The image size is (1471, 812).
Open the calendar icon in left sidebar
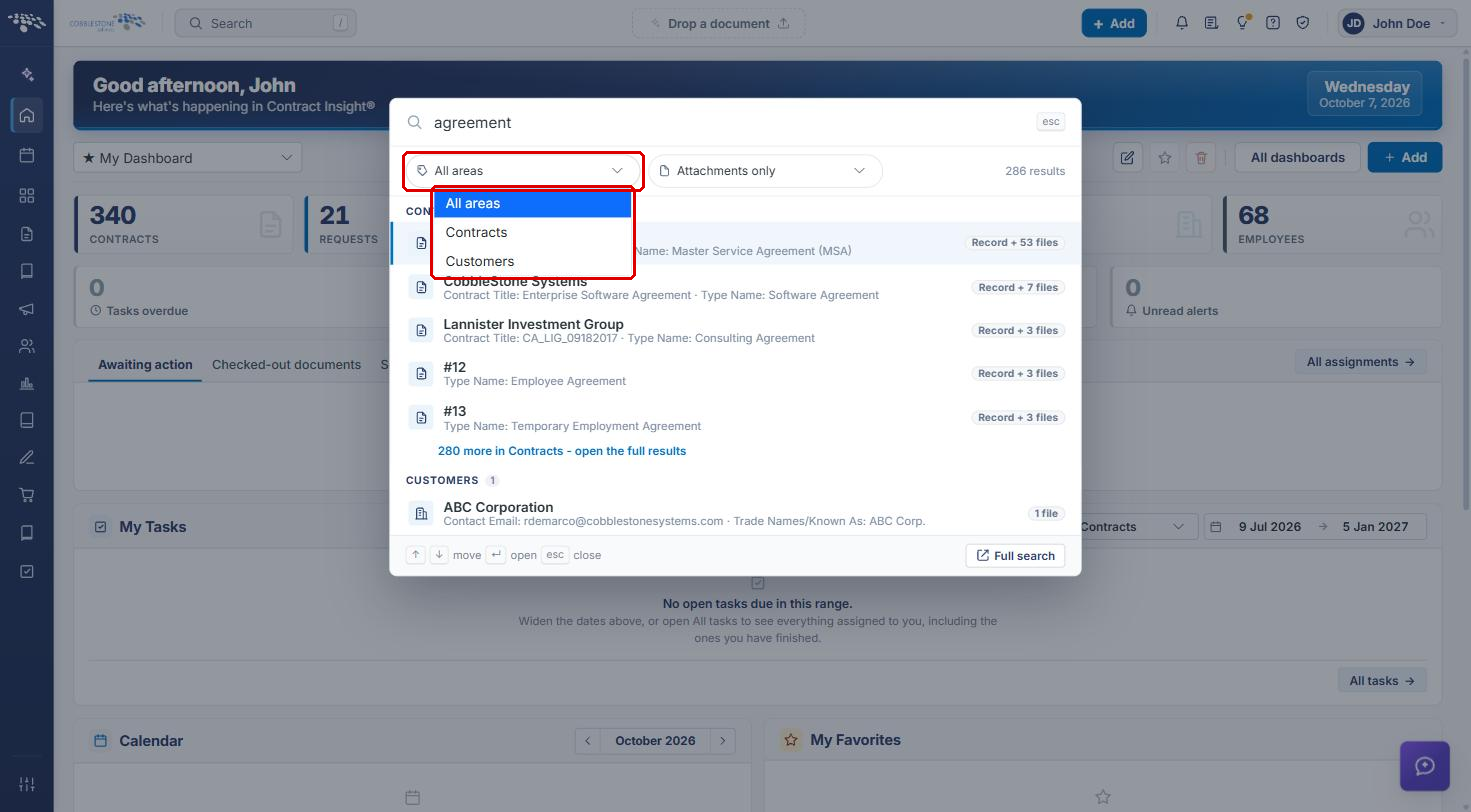27,155
